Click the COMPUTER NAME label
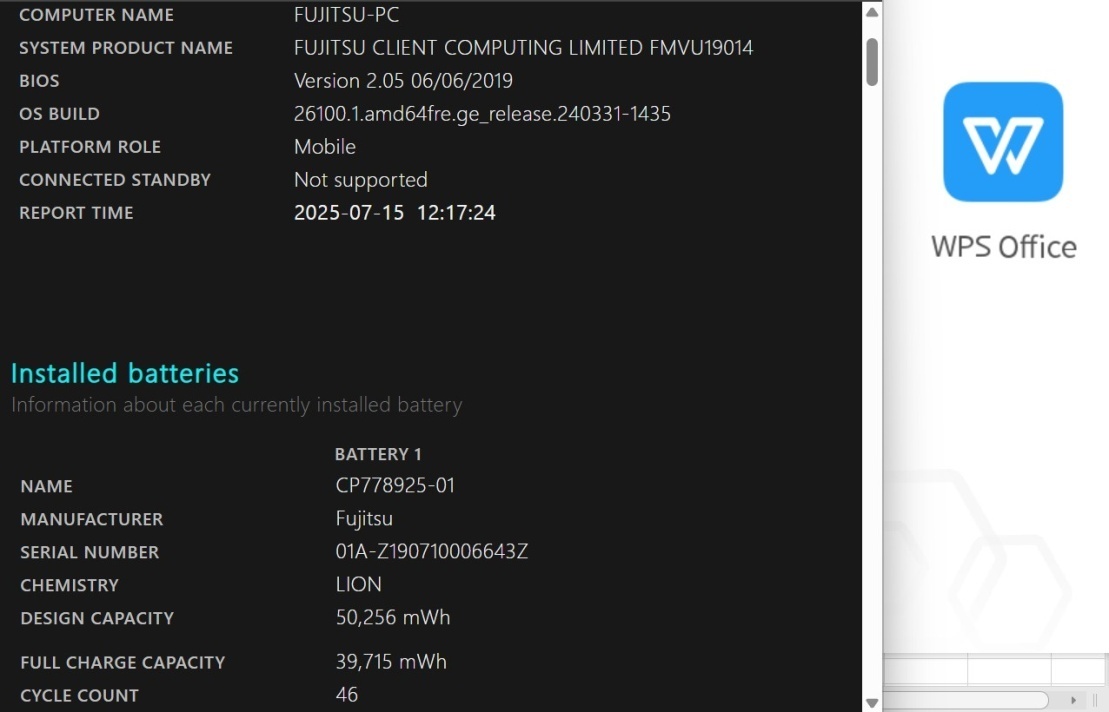The width and height of the screenshot is (1109, 712). click(96, 15)
